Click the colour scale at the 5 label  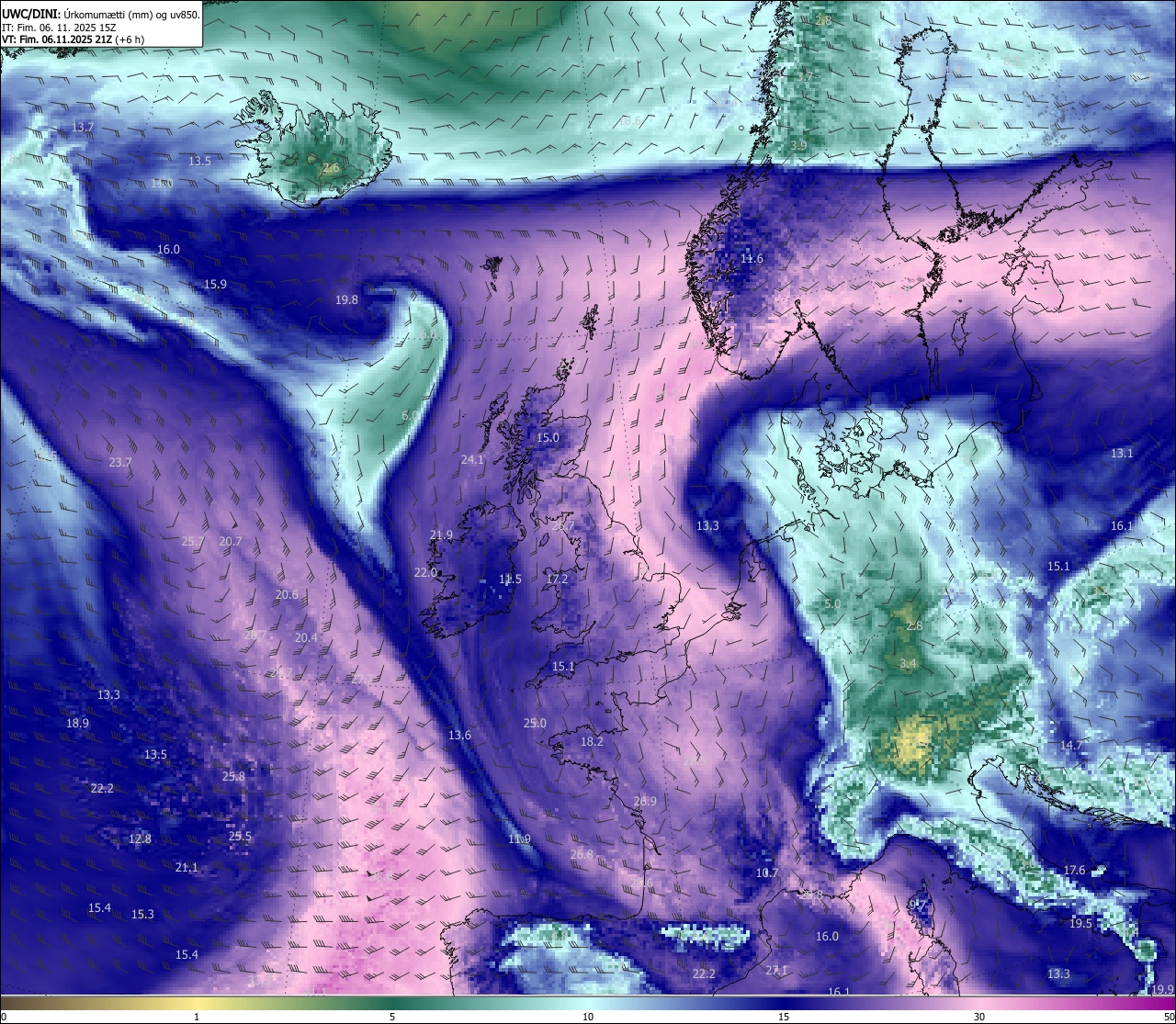tap(392, 1017)
